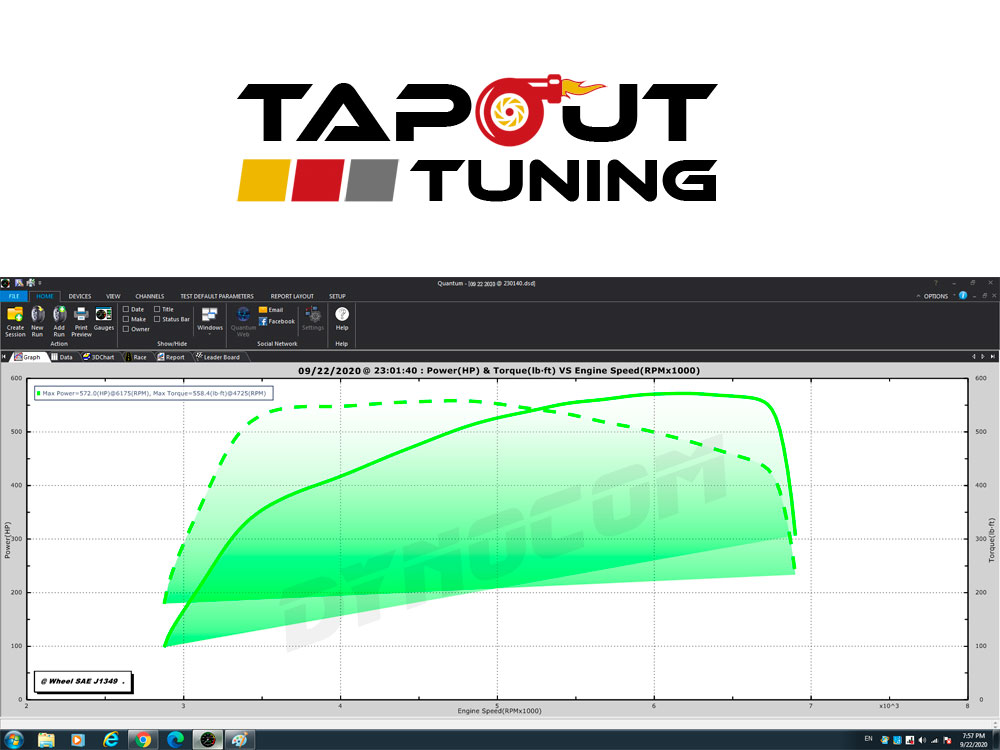
Task: Click the green legend color marker
Action: click(x=38, y=393)
